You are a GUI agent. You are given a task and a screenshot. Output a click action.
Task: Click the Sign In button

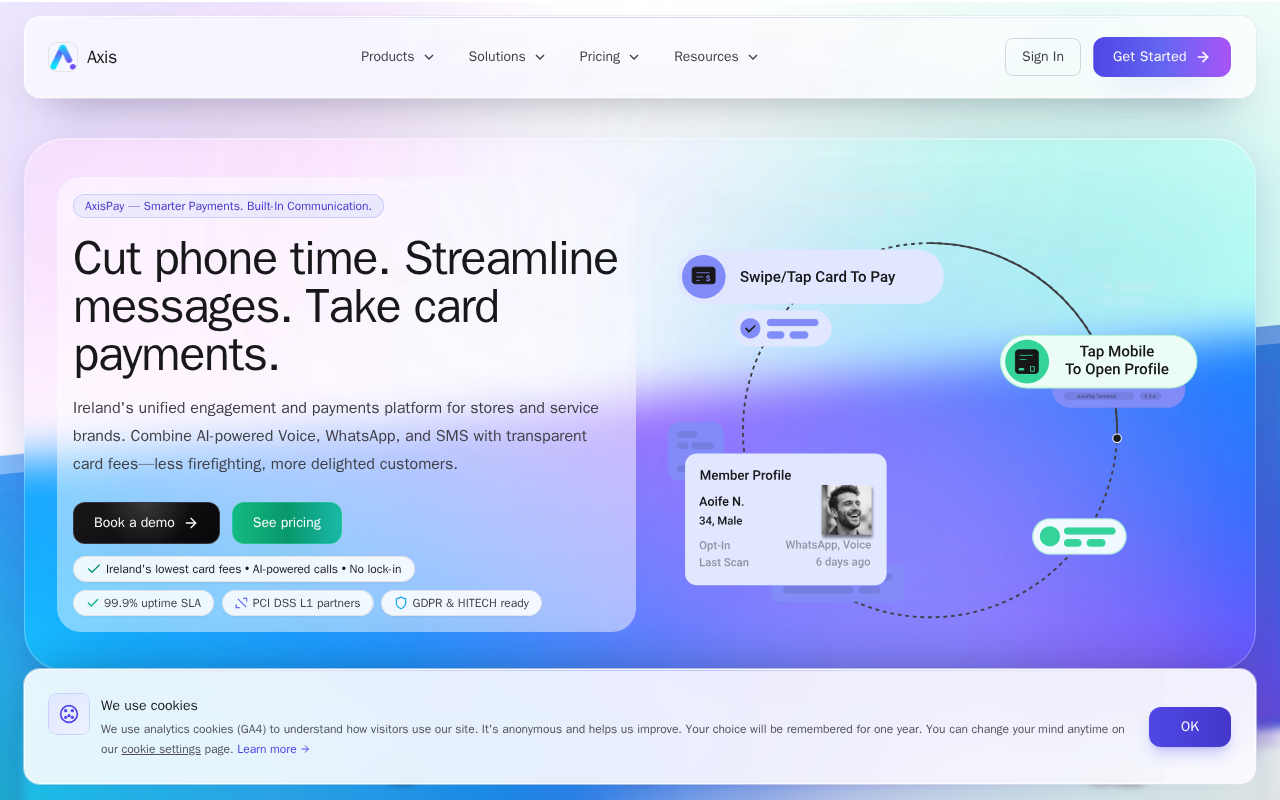tap(1043, 57)
